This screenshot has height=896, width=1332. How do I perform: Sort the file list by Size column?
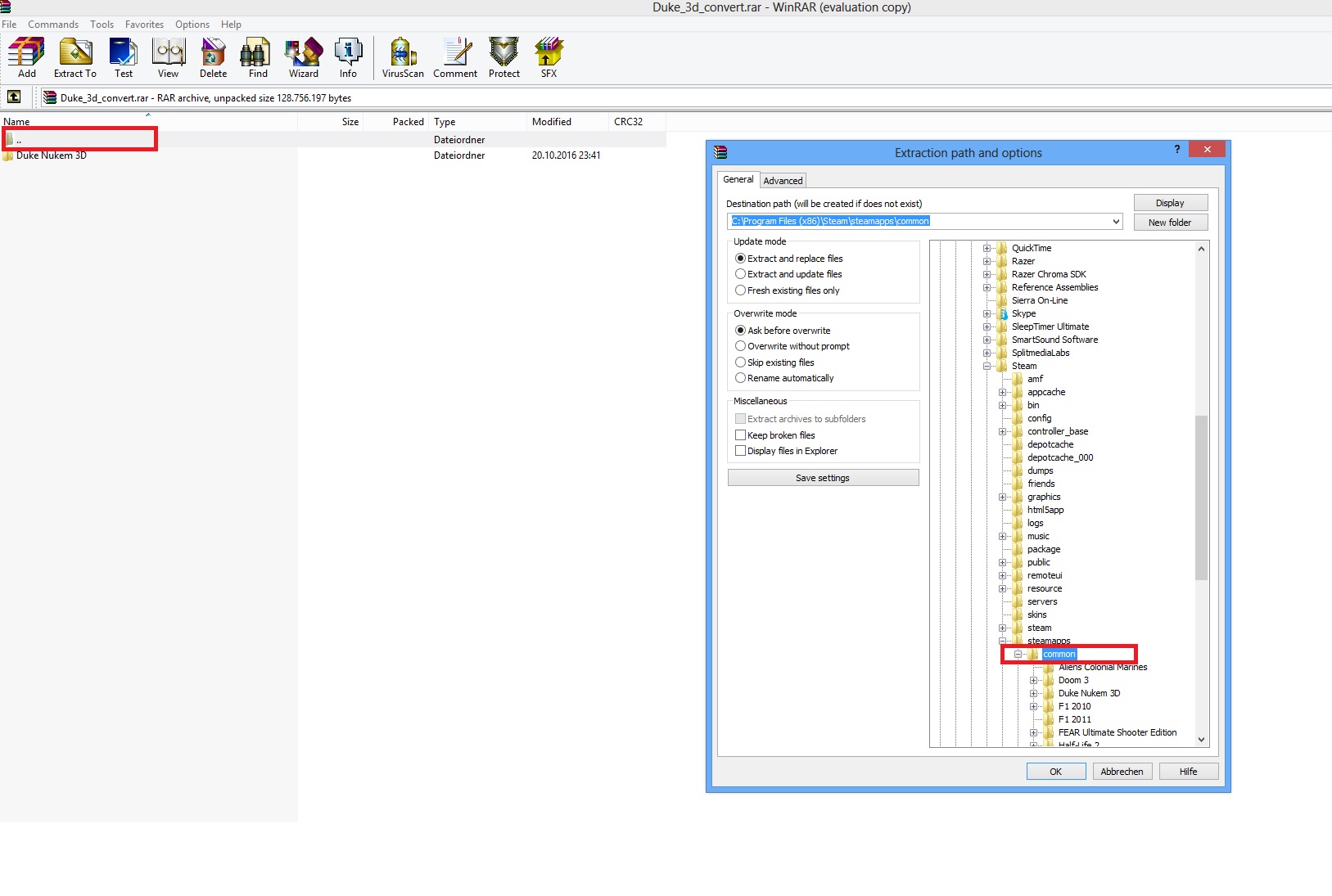(331, 122)
